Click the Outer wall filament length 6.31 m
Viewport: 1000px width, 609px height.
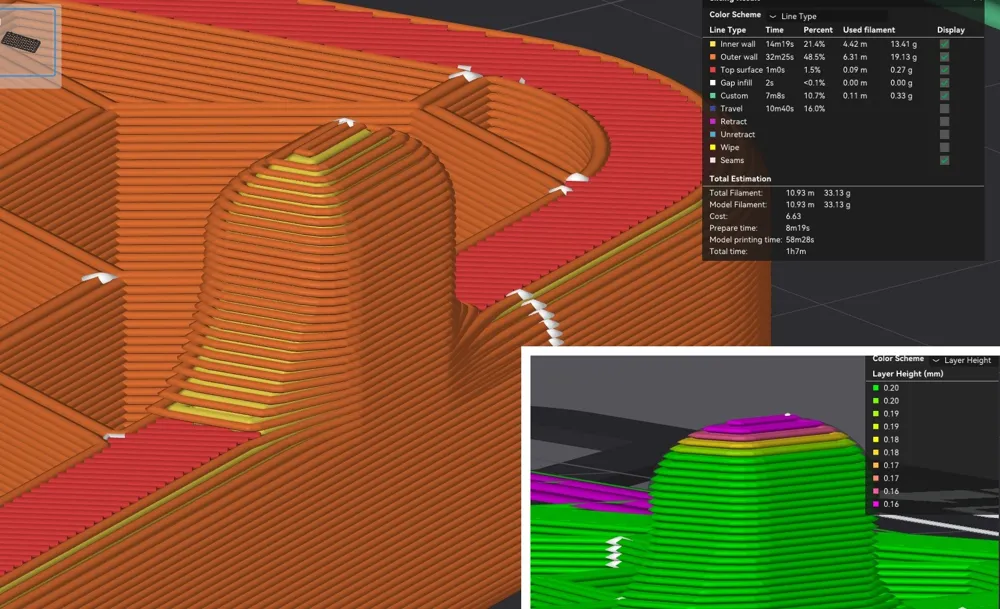pos(855,57)
